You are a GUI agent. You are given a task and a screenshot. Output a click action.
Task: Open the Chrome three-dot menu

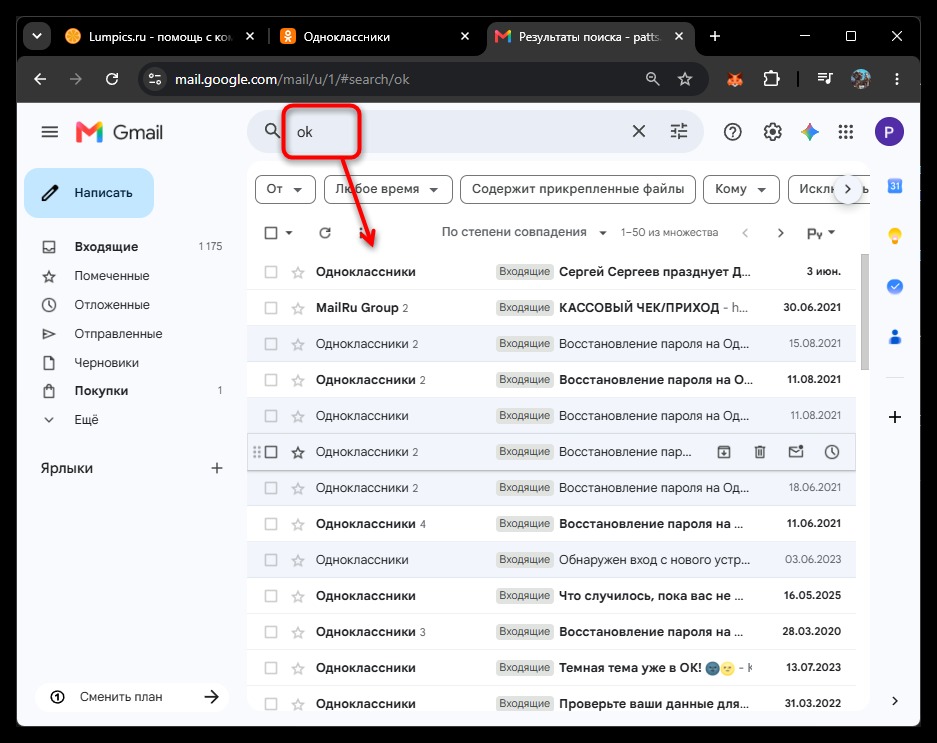pos(896,79)
